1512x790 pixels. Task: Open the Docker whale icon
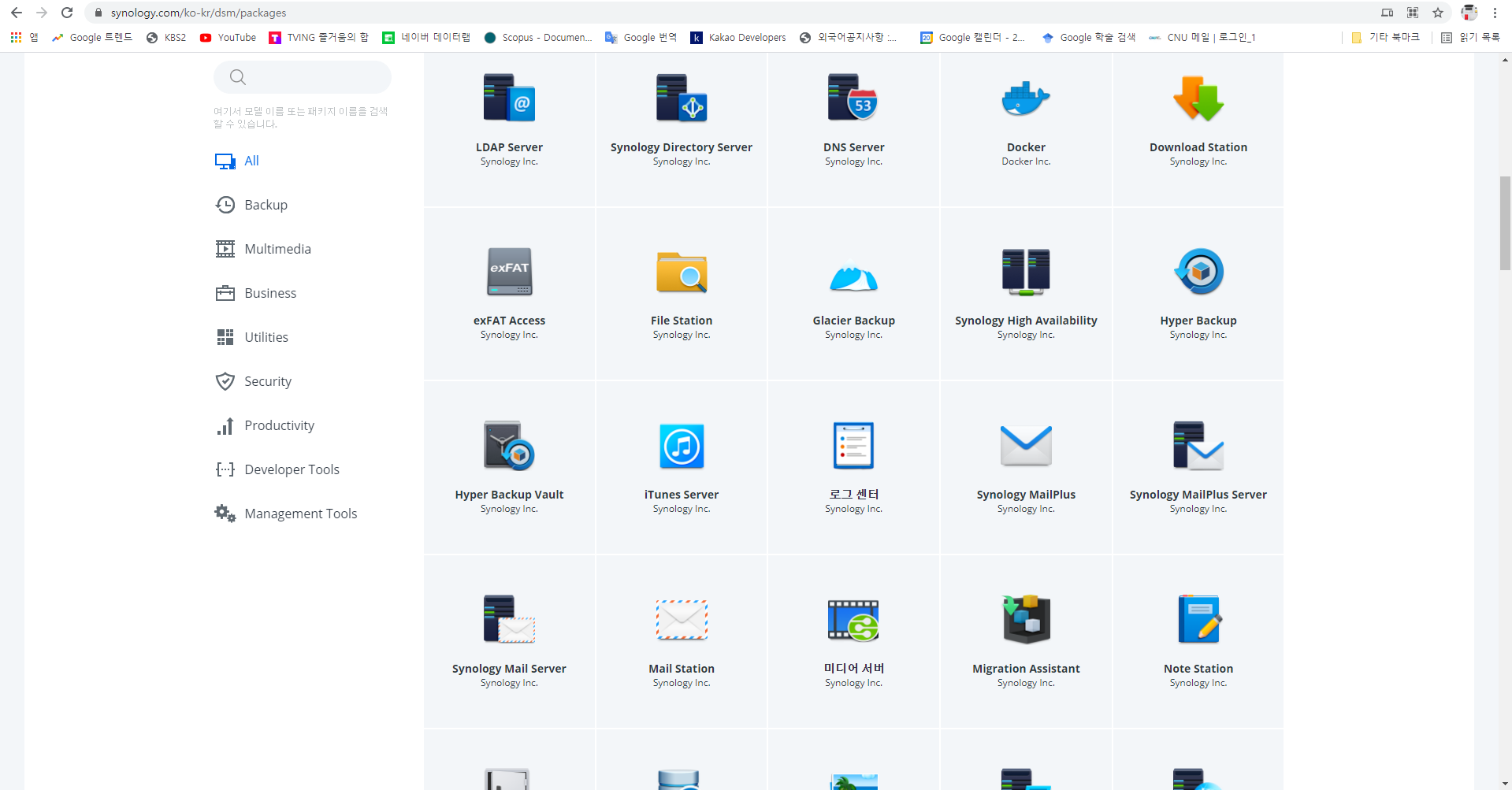coord(1026,99)
